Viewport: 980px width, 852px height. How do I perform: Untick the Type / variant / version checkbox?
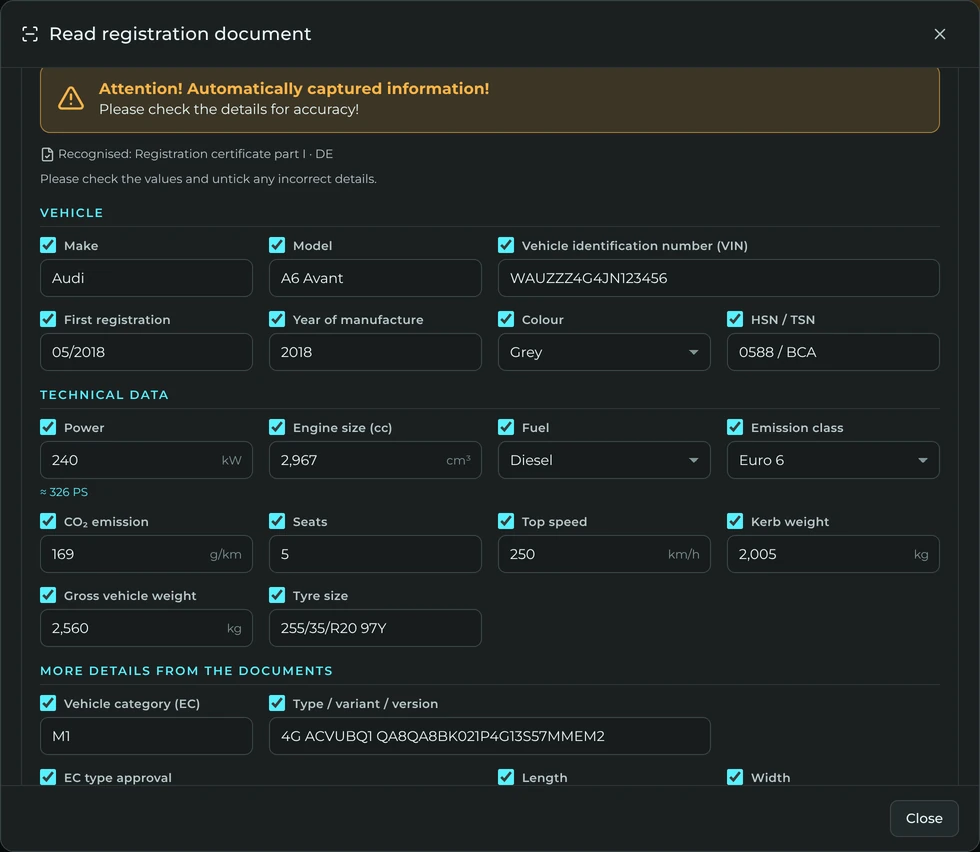pos(277,703)
